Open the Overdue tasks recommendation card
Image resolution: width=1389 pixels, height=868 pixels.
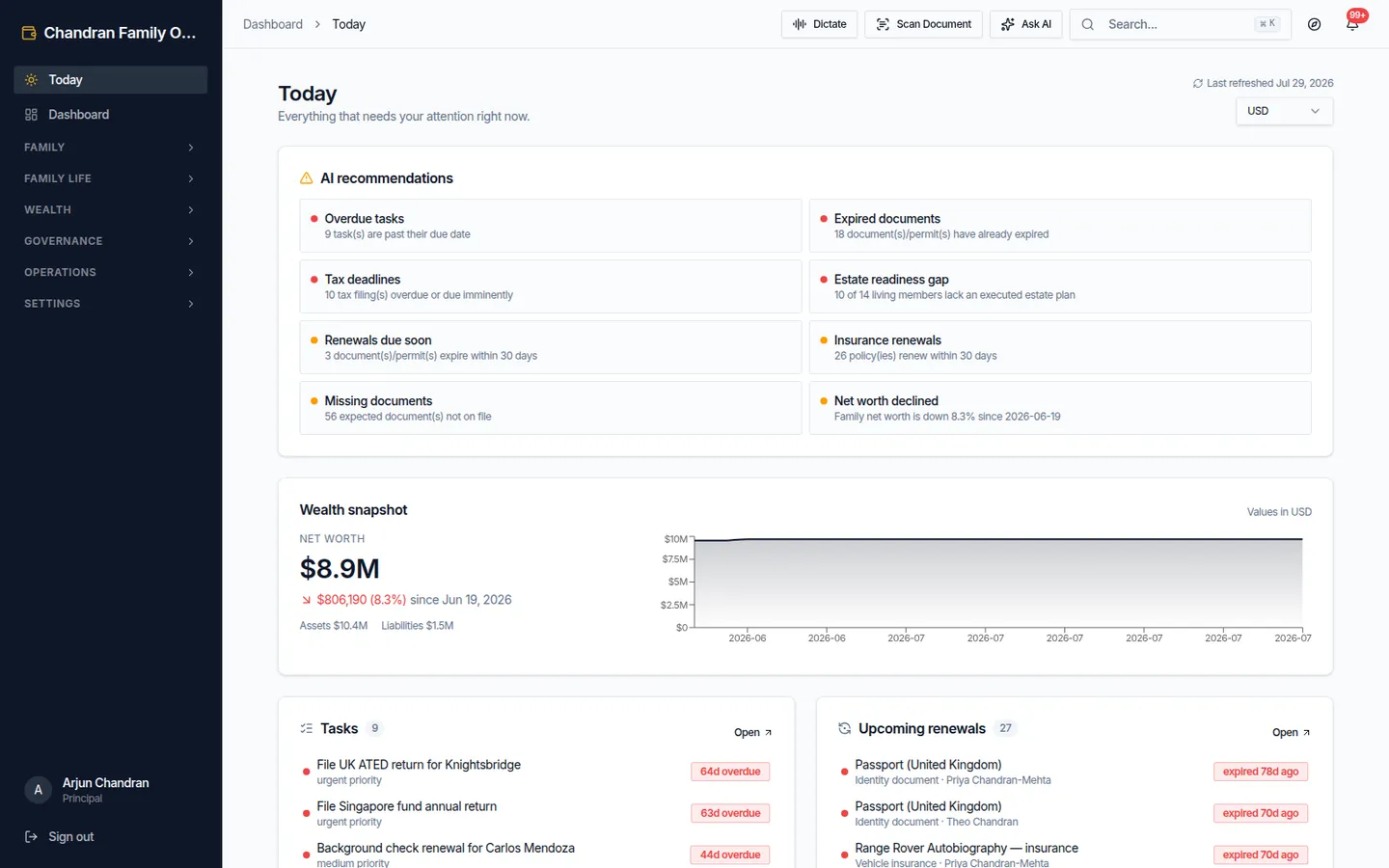tap(550, 226)
